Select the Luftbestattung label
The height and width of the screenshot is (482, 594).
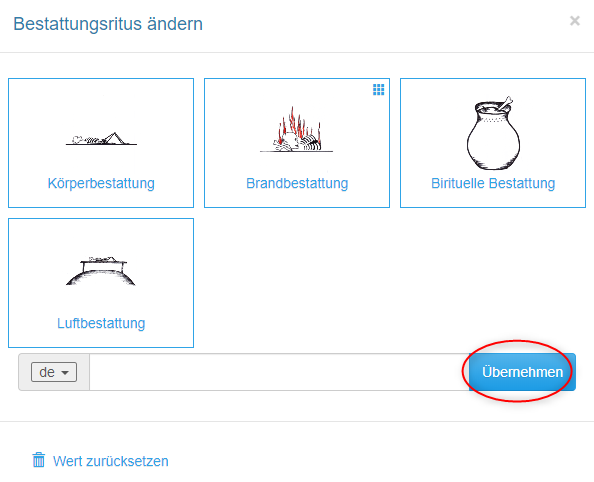coord(101,323)
